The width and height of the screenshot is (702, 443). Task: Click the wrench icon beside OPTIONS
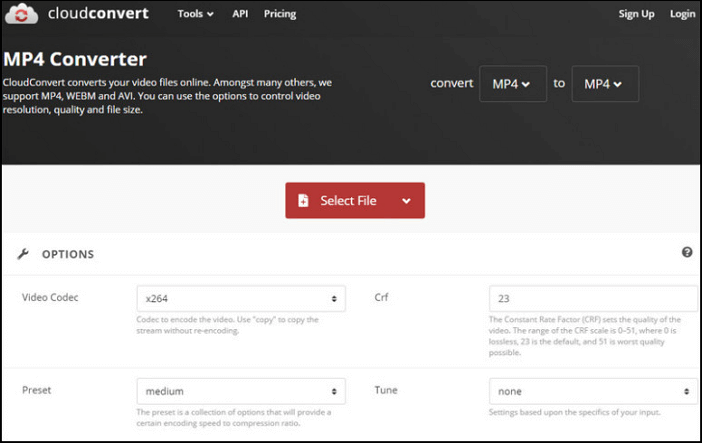[23, 254]
